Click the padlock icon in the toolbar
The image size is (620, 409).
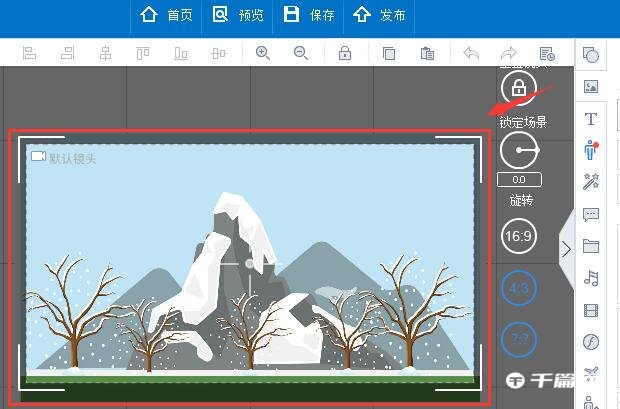(x=344, y=53)
